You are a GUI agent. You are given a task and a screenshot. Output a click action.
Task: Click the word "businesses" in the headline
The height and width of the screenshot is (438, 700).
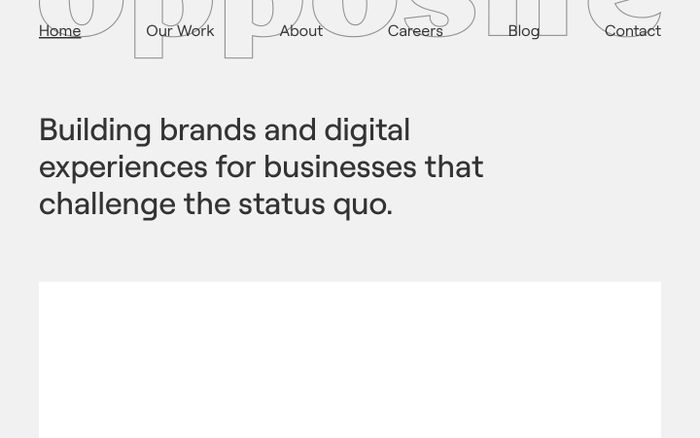(339, 166)
